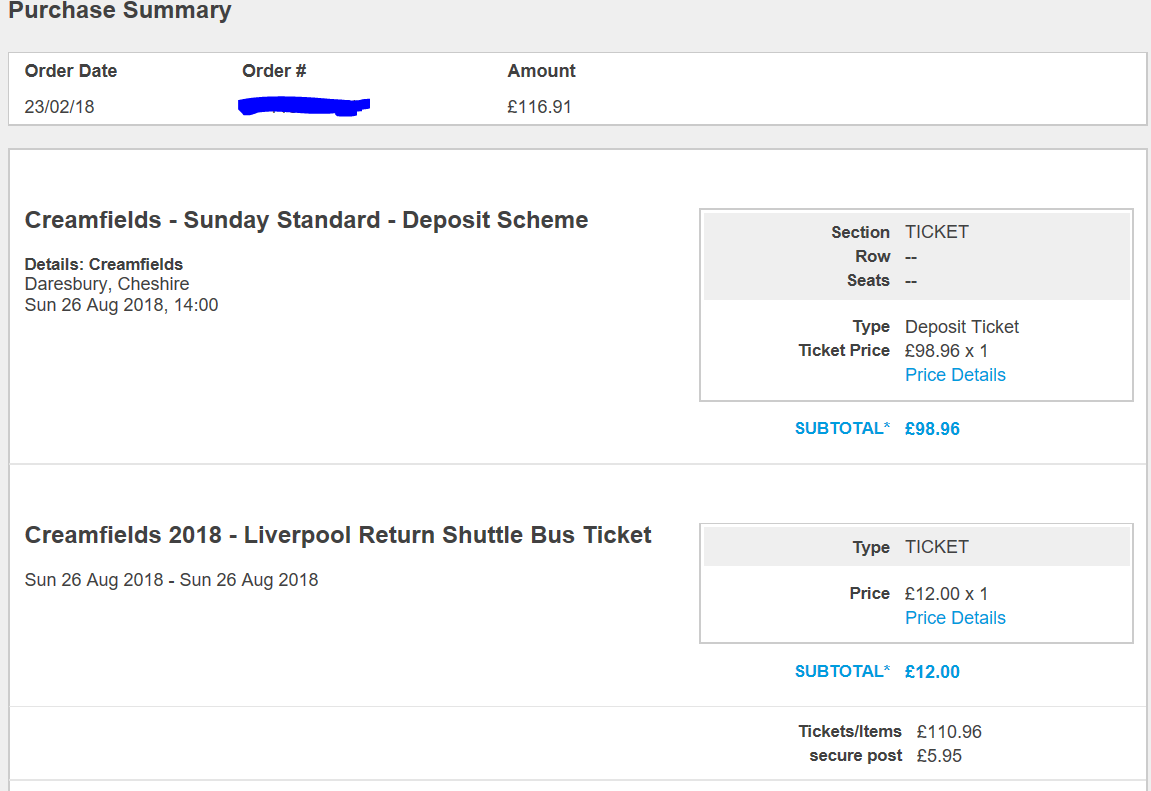Image resolution: width=1151 pixels, height=791 pixels.
Task: Click the shuttle bus date range text
Action: pyautogui.click(x=171, y=580)
